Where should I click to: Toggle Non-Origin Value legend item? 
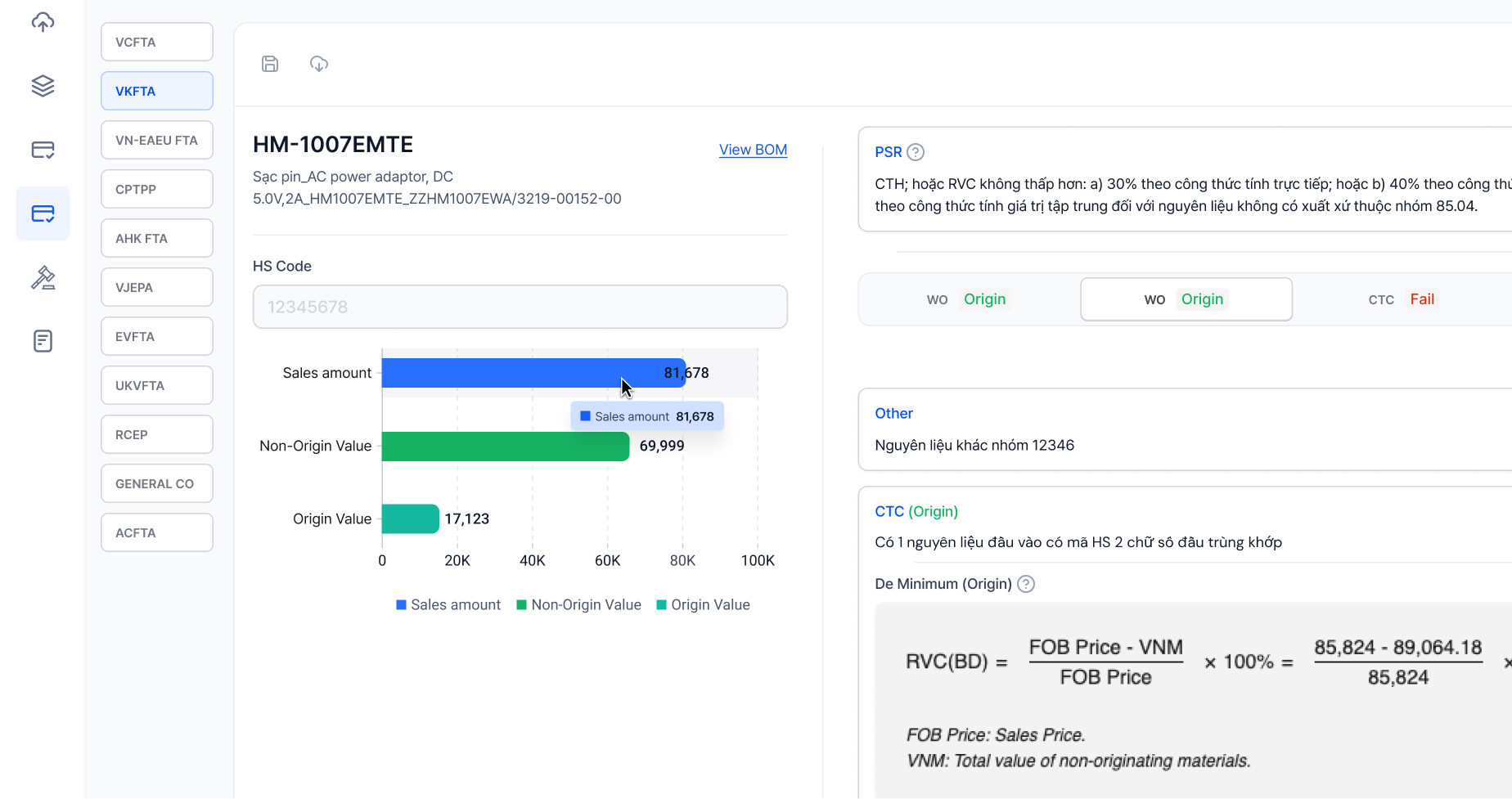pos(578,605)
